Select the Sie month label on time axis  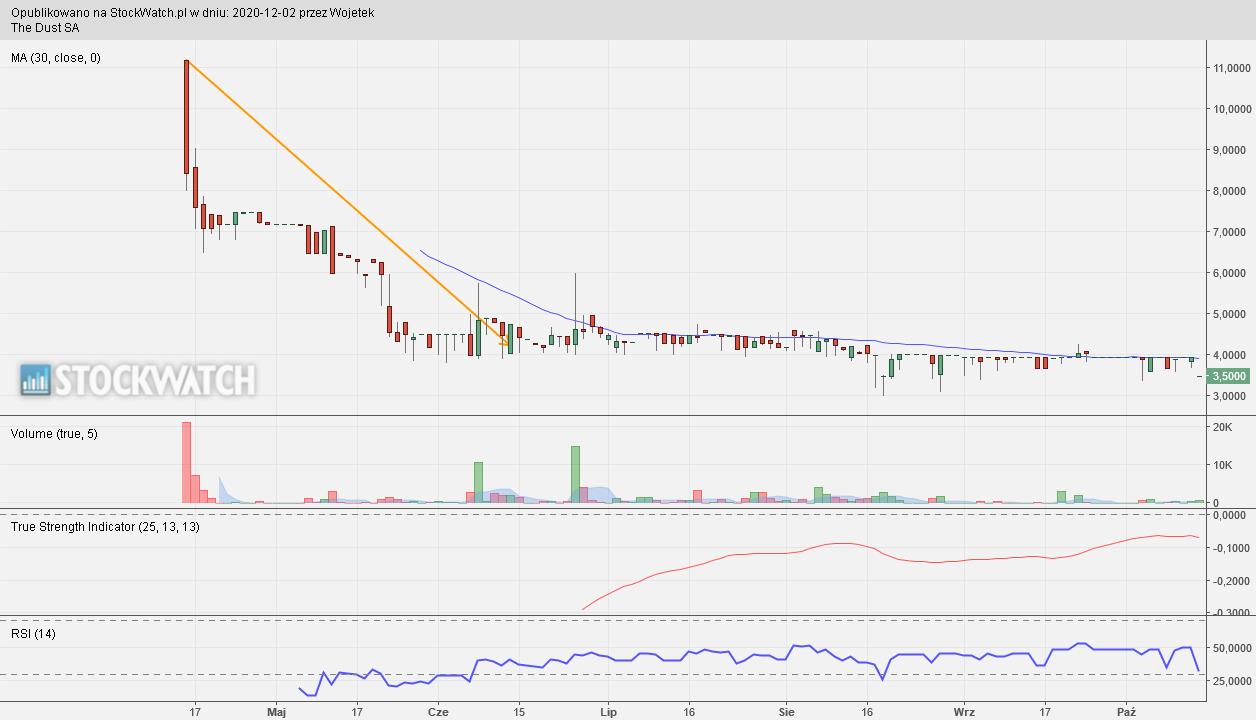pyautogui.click(x=787, y=713)
